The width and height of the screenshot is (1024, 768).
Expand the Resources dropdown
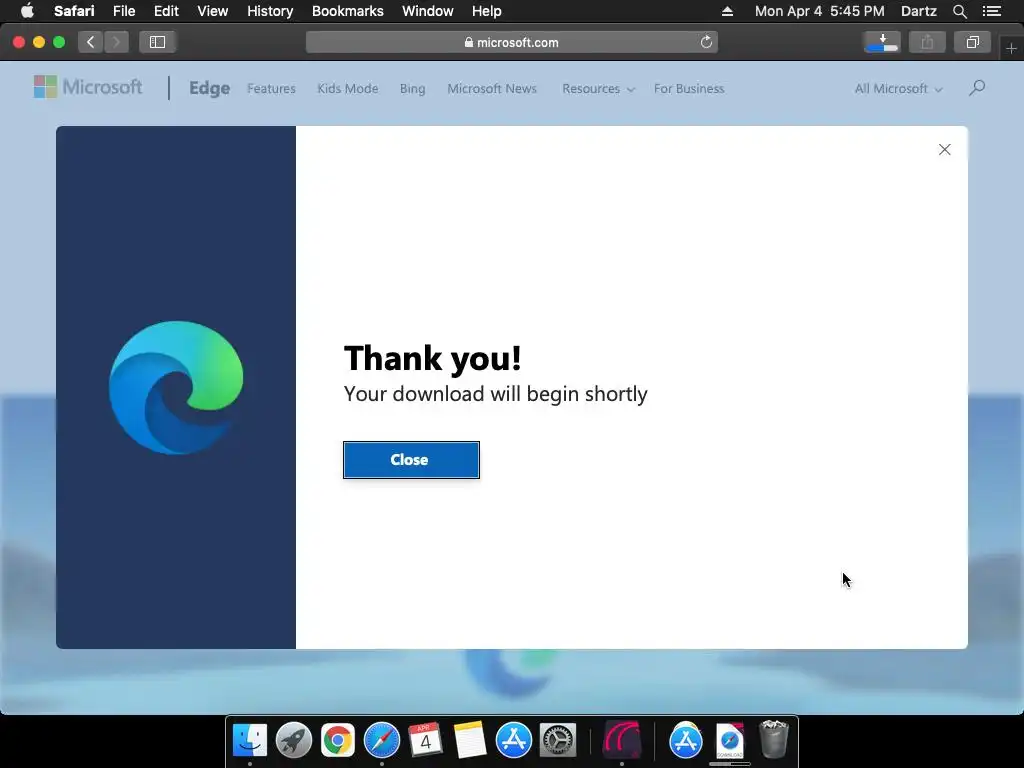[598, 89]
